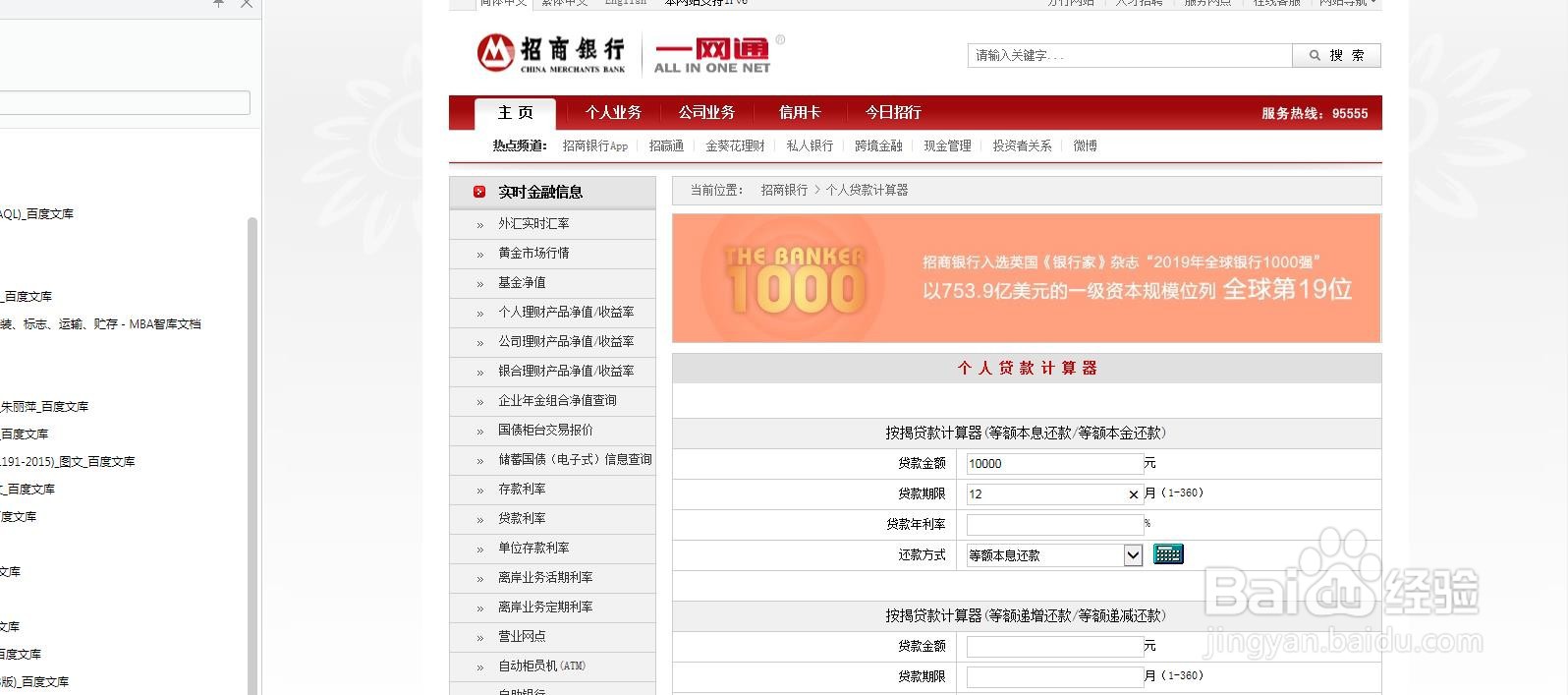
Task: Clear the loan term field with the X
Action: tap(1133, 494)
